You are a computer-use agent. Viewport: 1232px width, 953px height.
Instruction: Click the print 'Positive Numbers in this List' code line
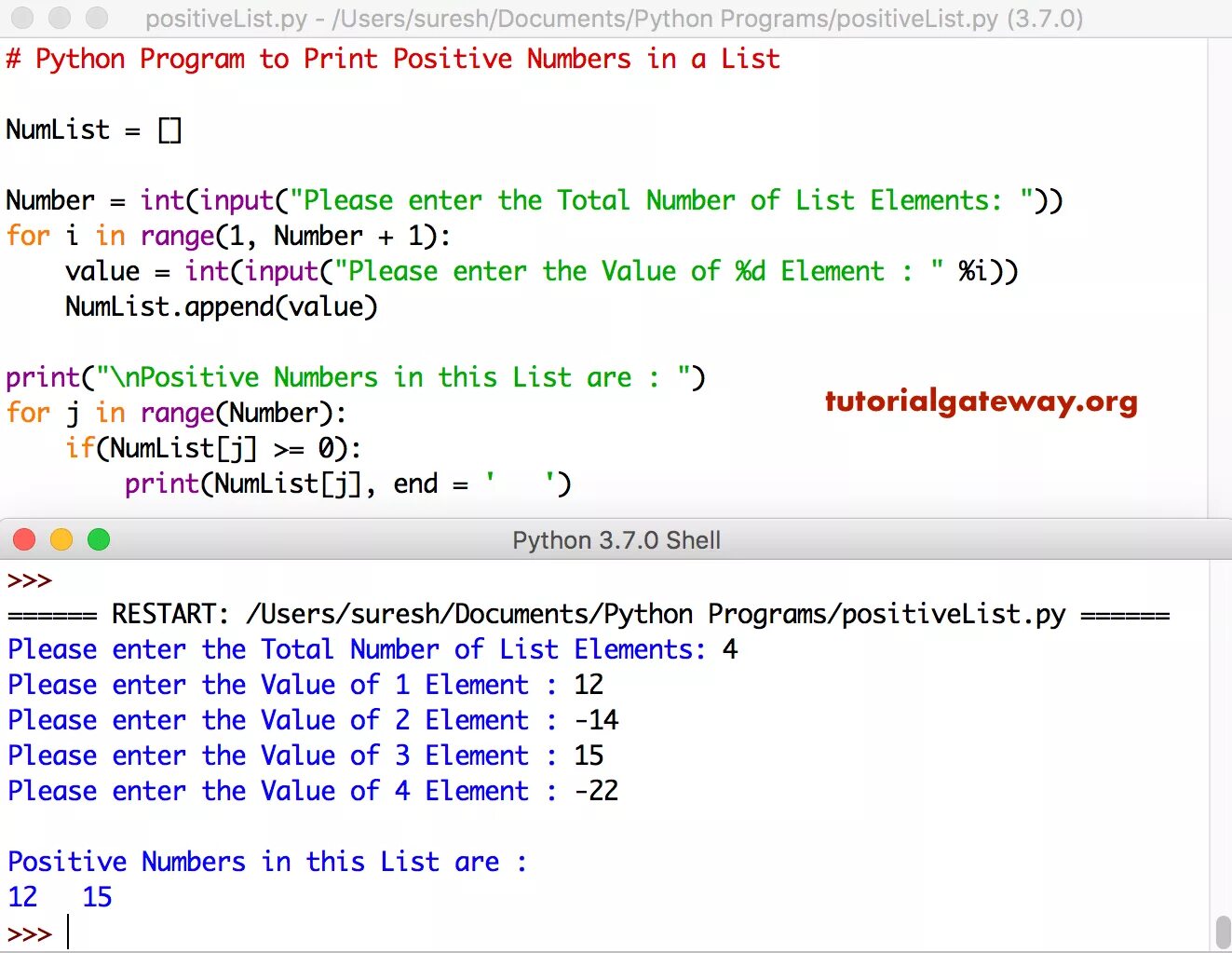pos(356,377)
